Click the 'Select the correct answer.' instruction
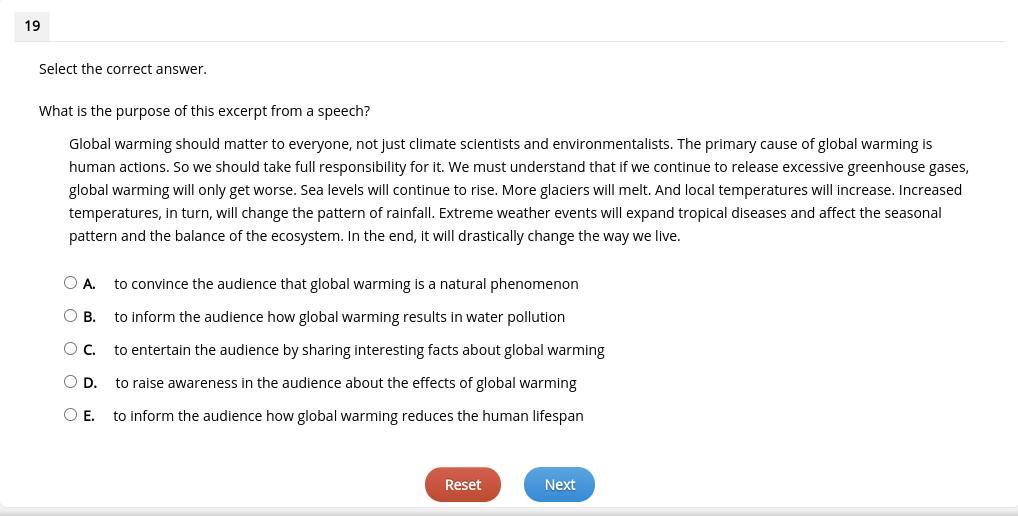Screen dimensions: 1018x516 point(123,69)
